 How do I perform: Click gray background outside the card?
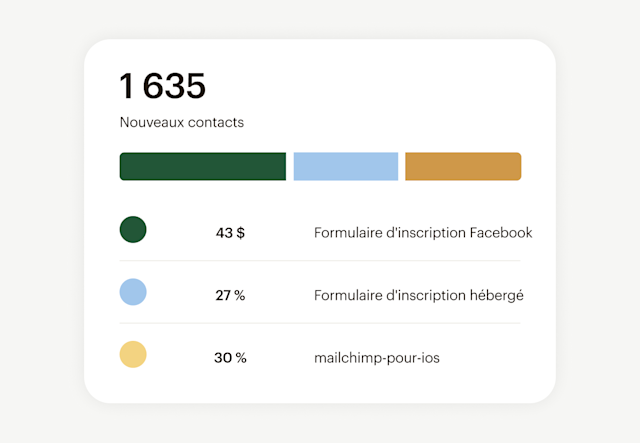point(40,220)
